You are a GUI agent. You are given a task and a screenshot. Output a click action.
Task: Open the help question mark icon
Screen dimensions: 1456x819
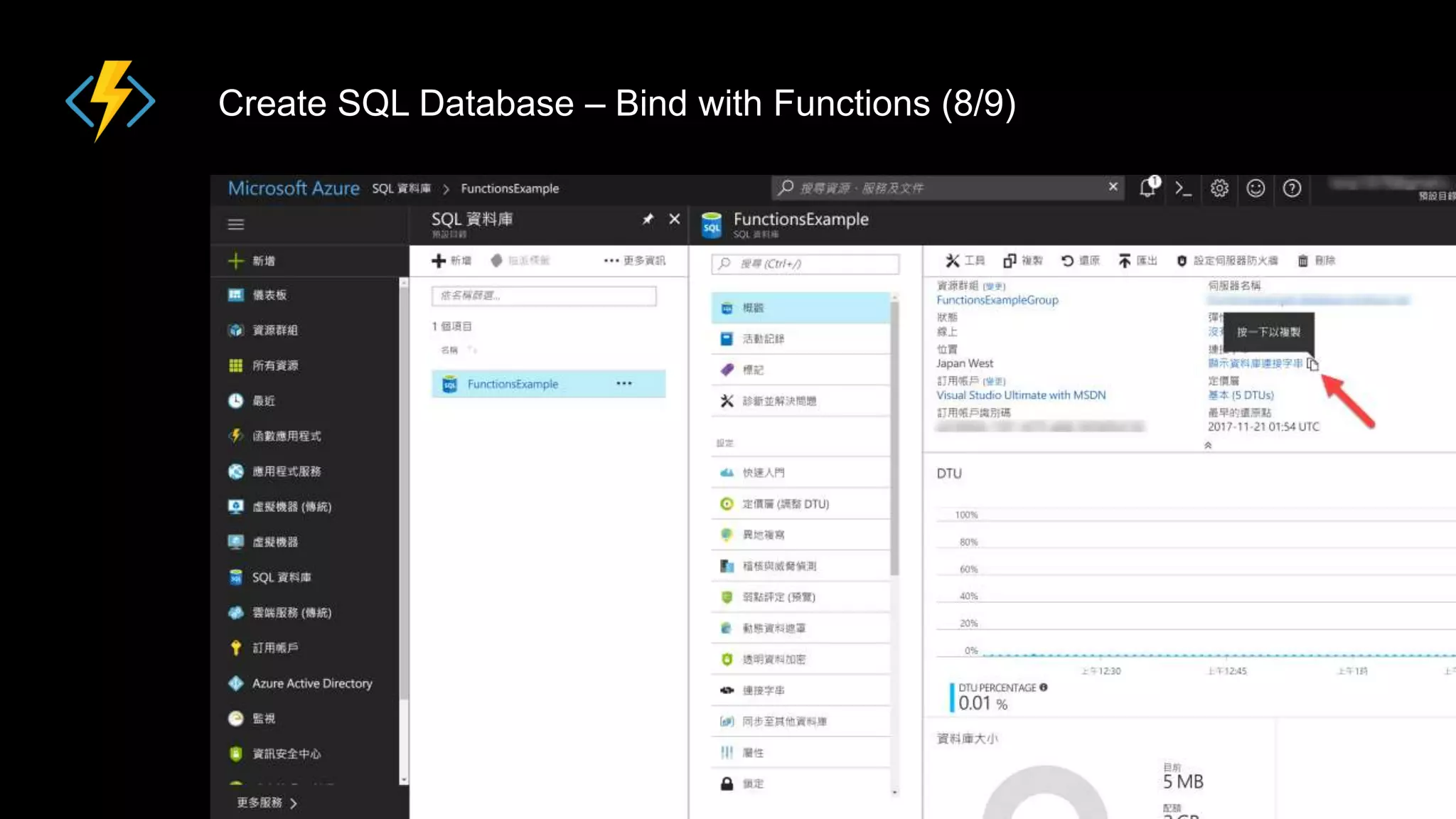point(1292,188)
